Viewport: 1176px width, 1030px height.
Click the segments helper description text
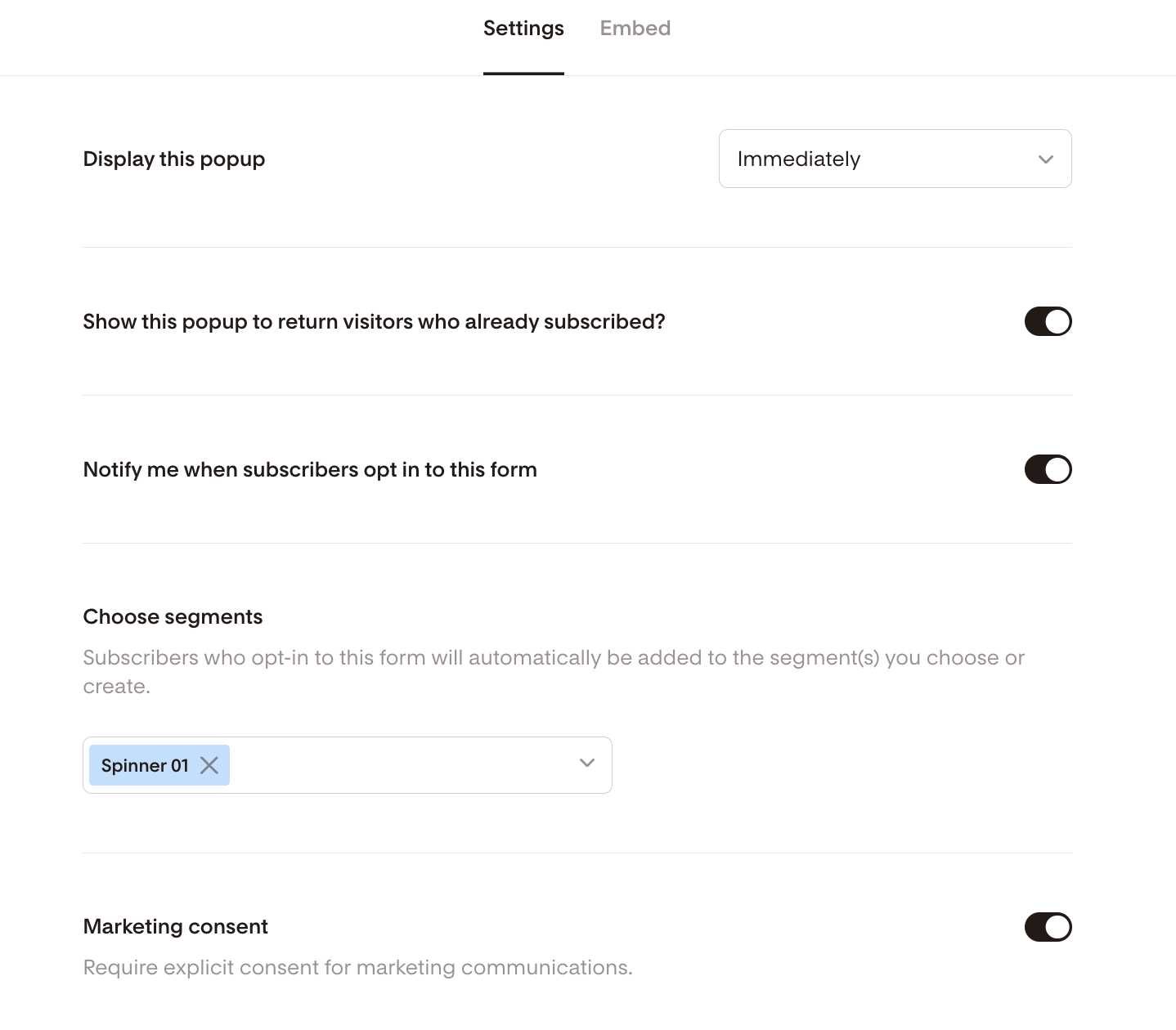553,659
